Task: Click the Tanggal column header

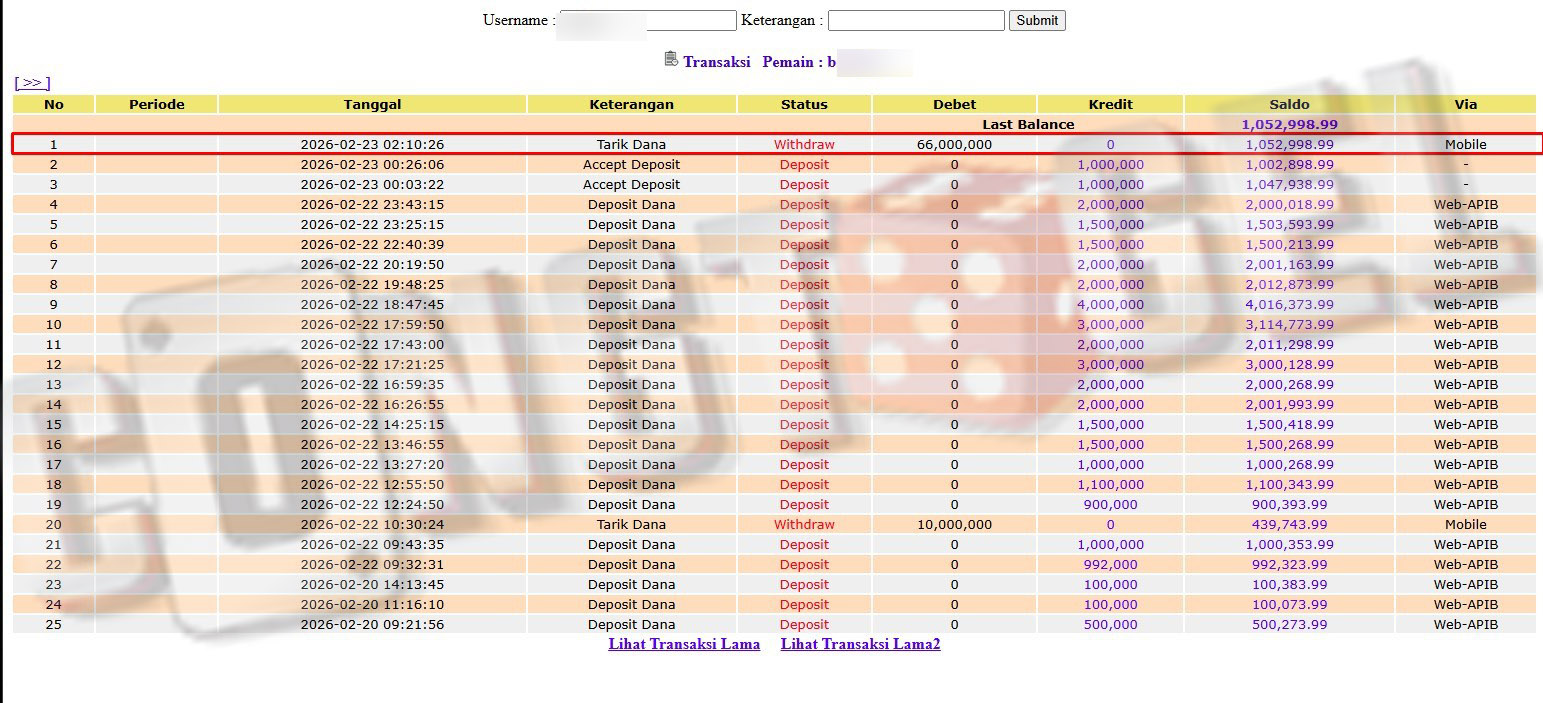Action: [x=372, y=104]
